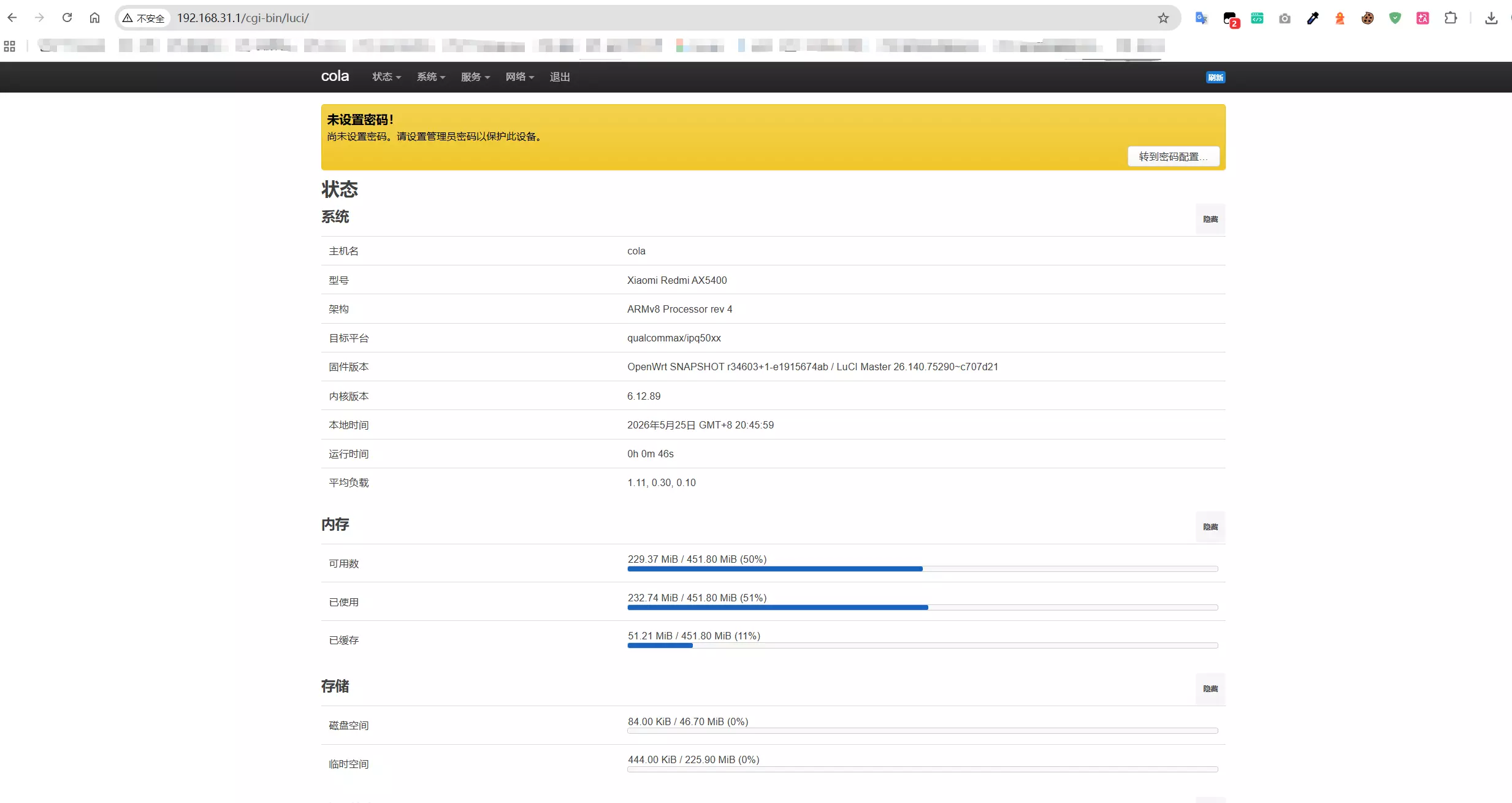Open the browser home page icon

click(94, 18)
